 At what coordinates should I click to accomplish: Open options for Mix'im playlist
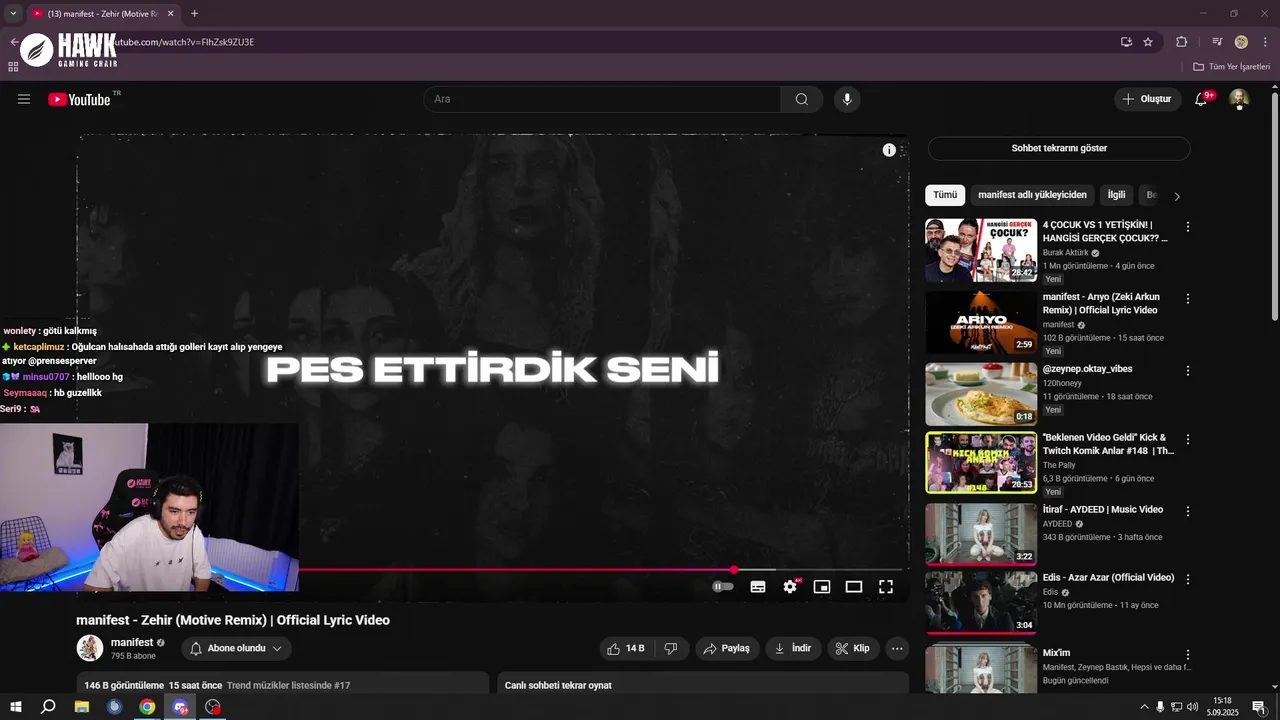(x=1188, y=654)
